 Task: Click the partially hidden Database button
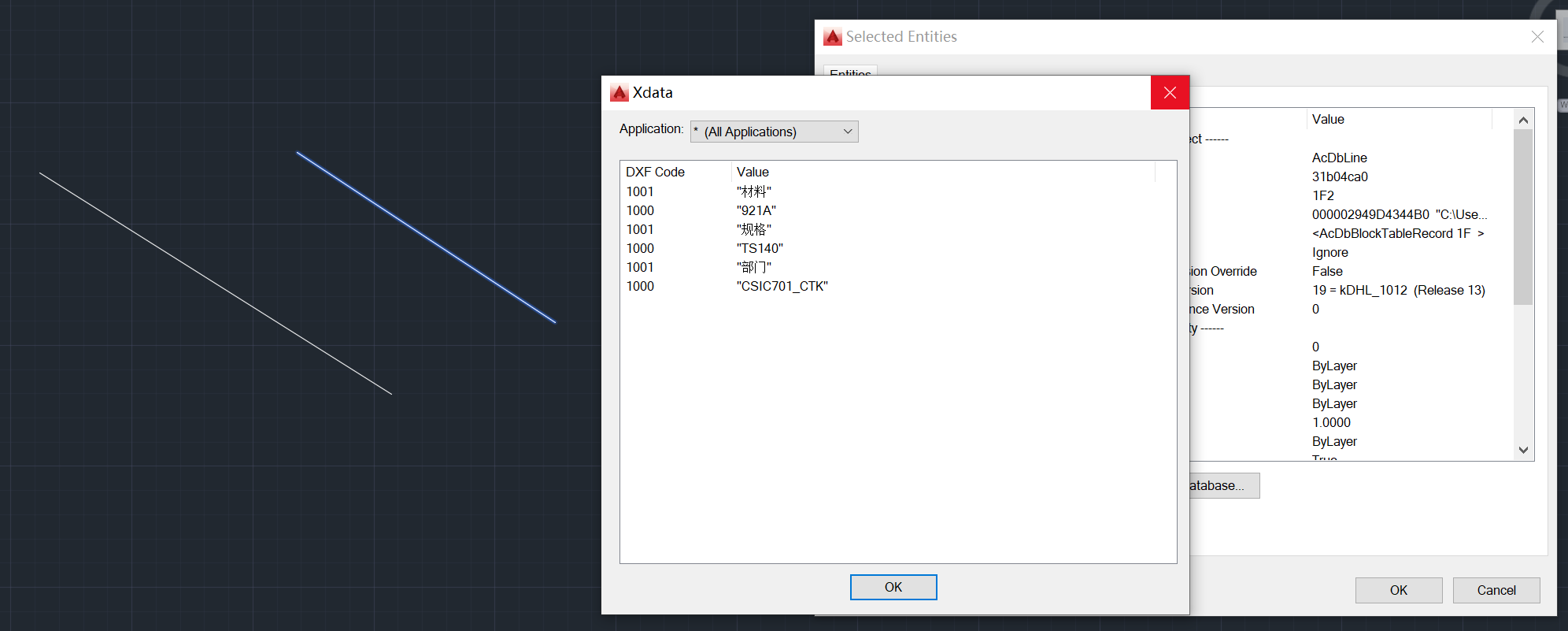[1224, 485]
